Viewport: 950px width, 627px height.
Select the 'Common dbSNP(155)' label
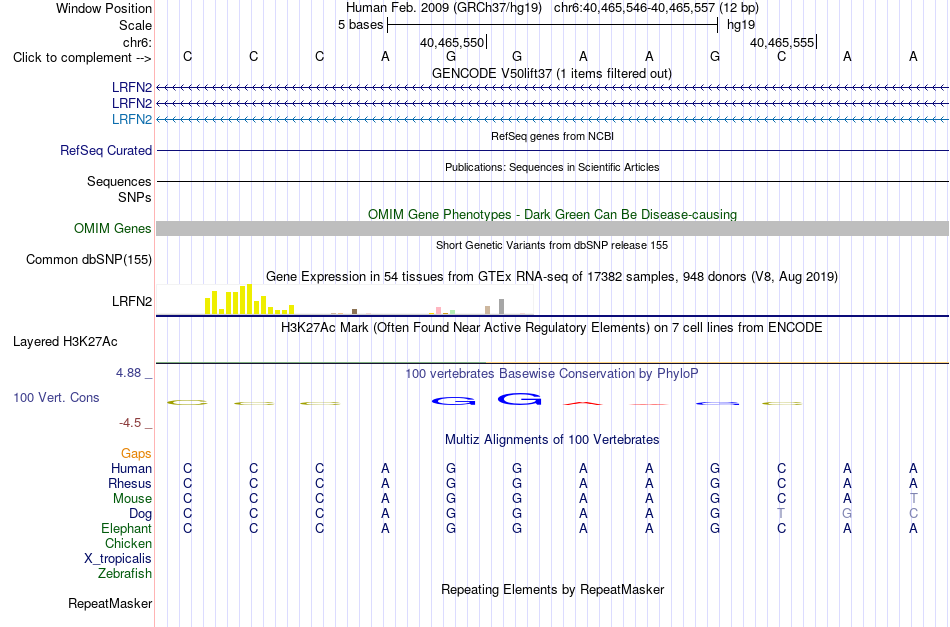coord(88,259)
